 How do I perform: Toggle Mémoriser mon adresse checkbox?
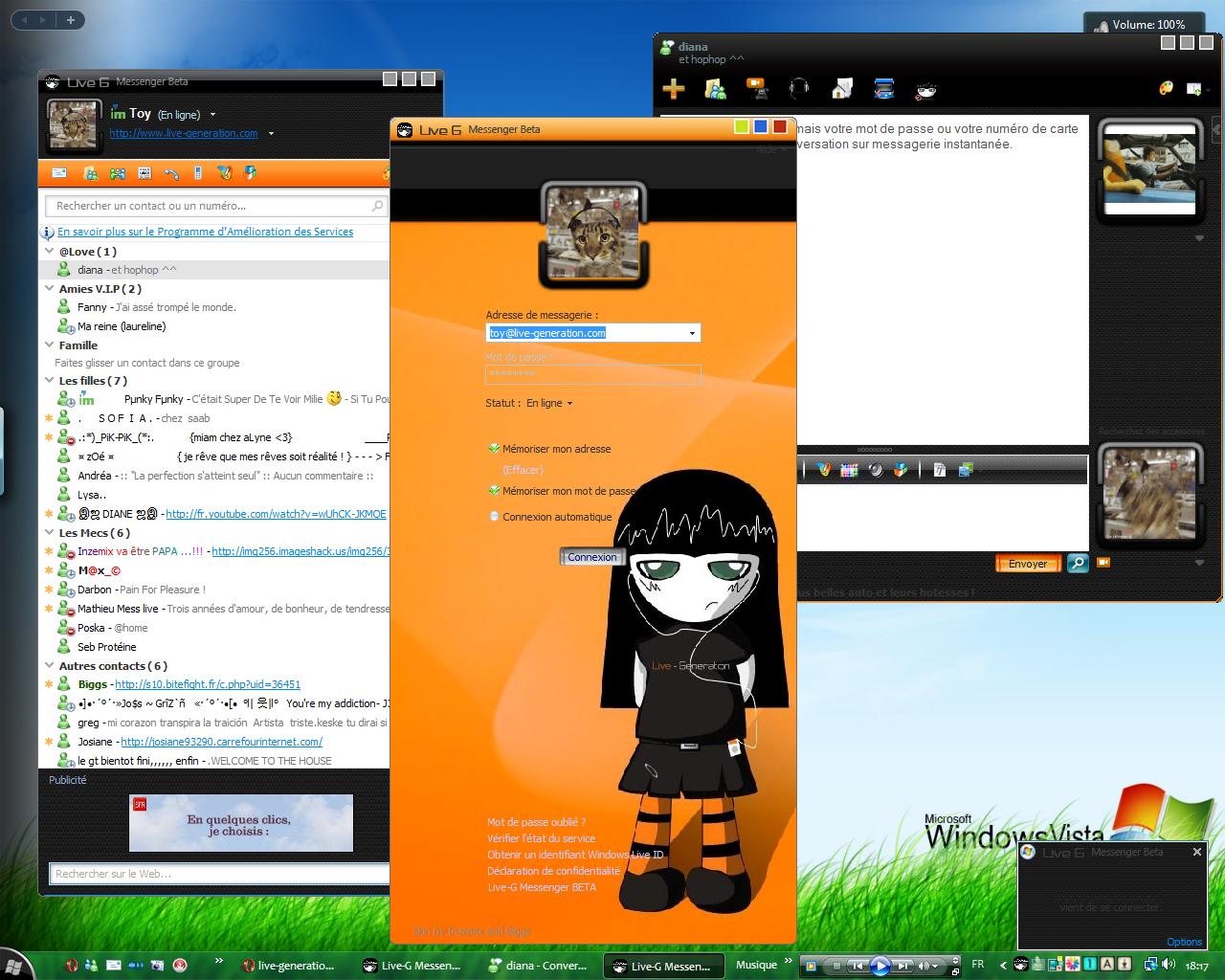tap(495, 448)
